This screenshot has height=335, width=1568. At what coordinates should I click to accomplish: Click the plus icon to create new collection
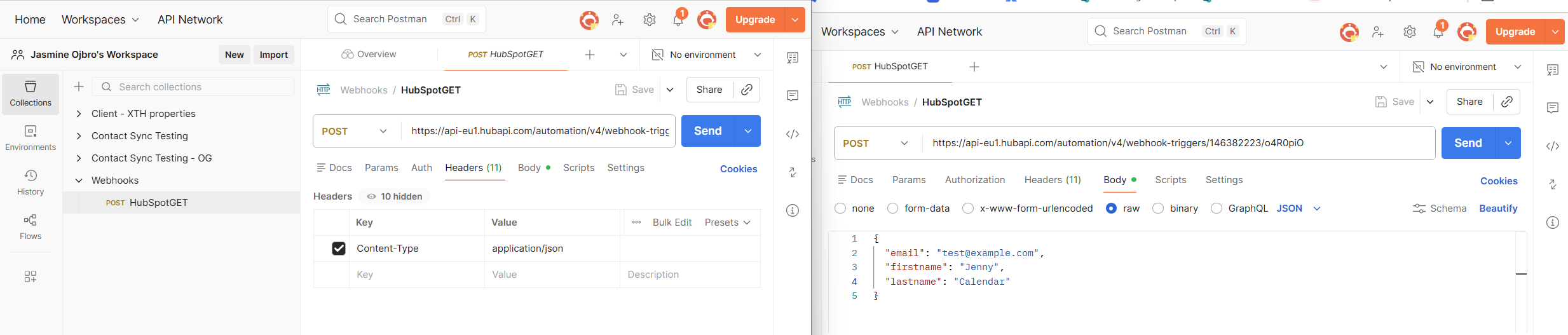[x=79, y=87]
